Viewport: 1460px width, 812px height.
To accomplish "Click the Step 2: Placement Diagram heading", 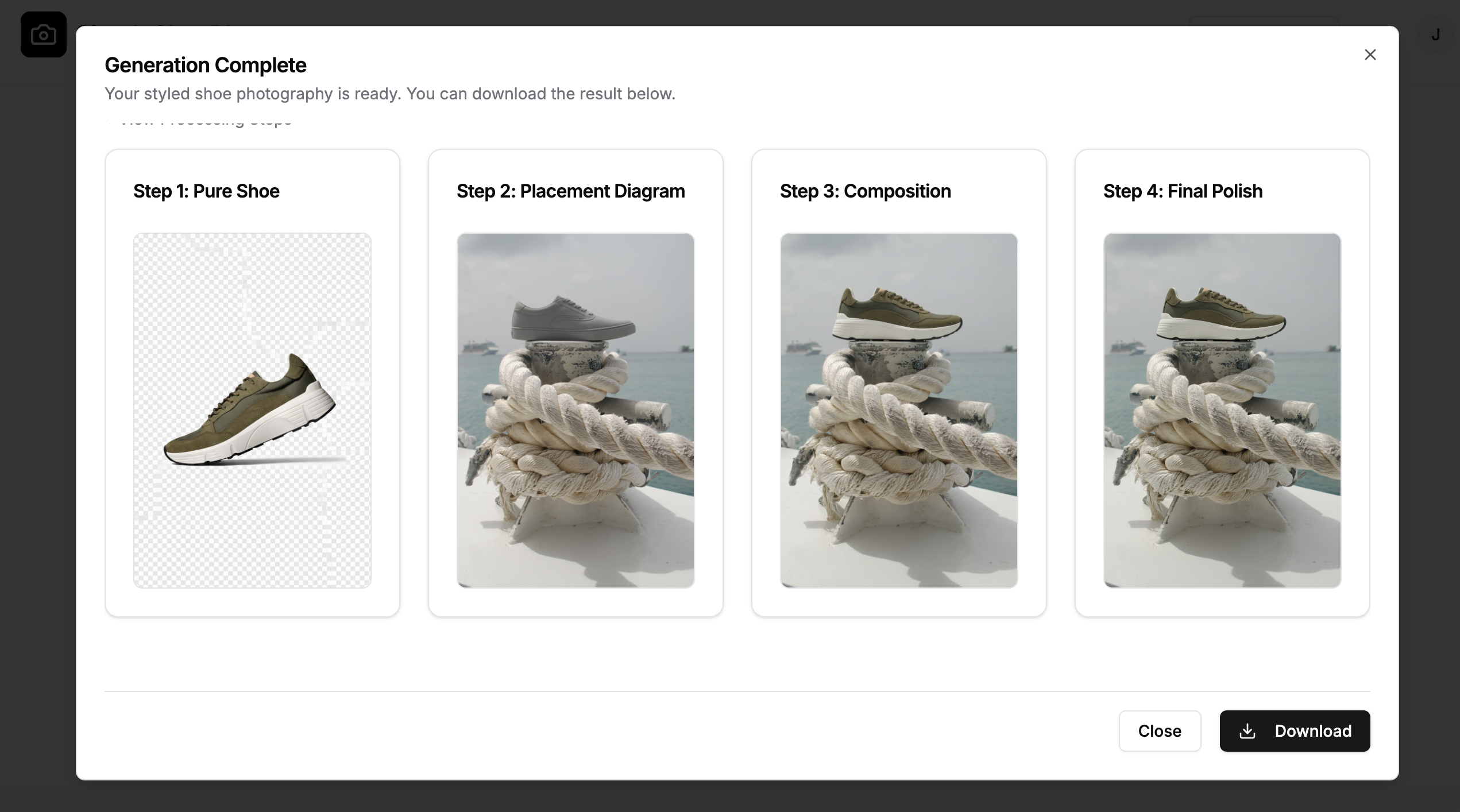I will point(570,191).
